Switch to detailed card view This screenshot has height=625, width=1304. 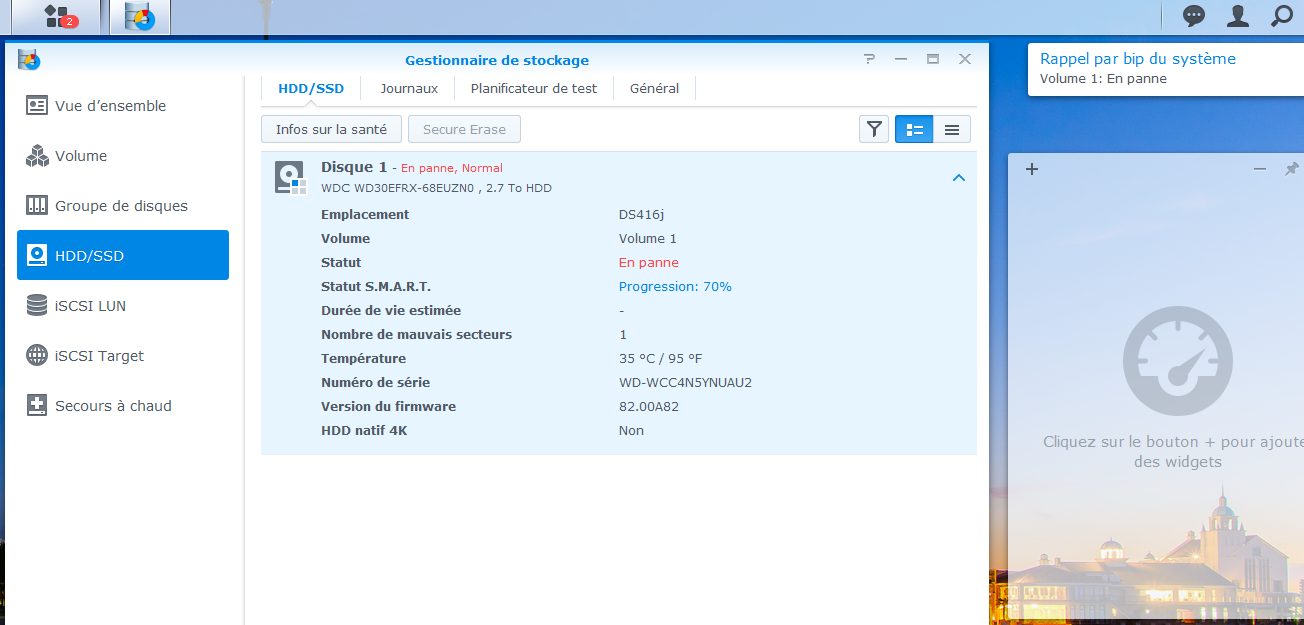point(914,129)
